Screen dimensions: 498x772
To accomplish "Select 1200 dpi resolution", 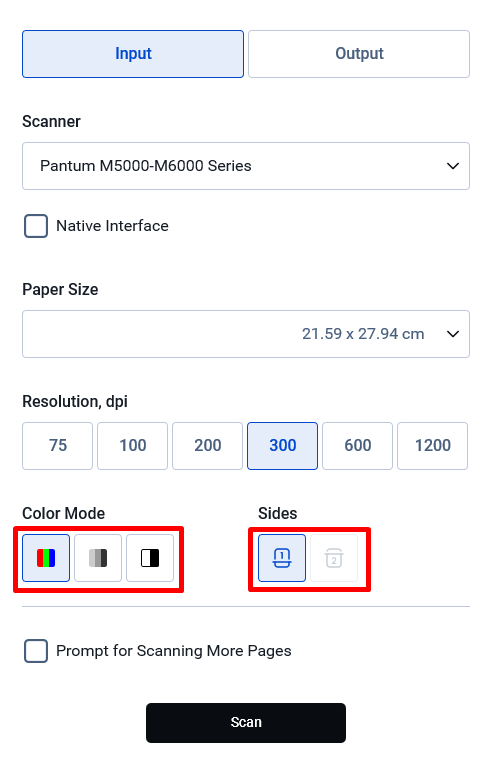I will coord(432,446).
